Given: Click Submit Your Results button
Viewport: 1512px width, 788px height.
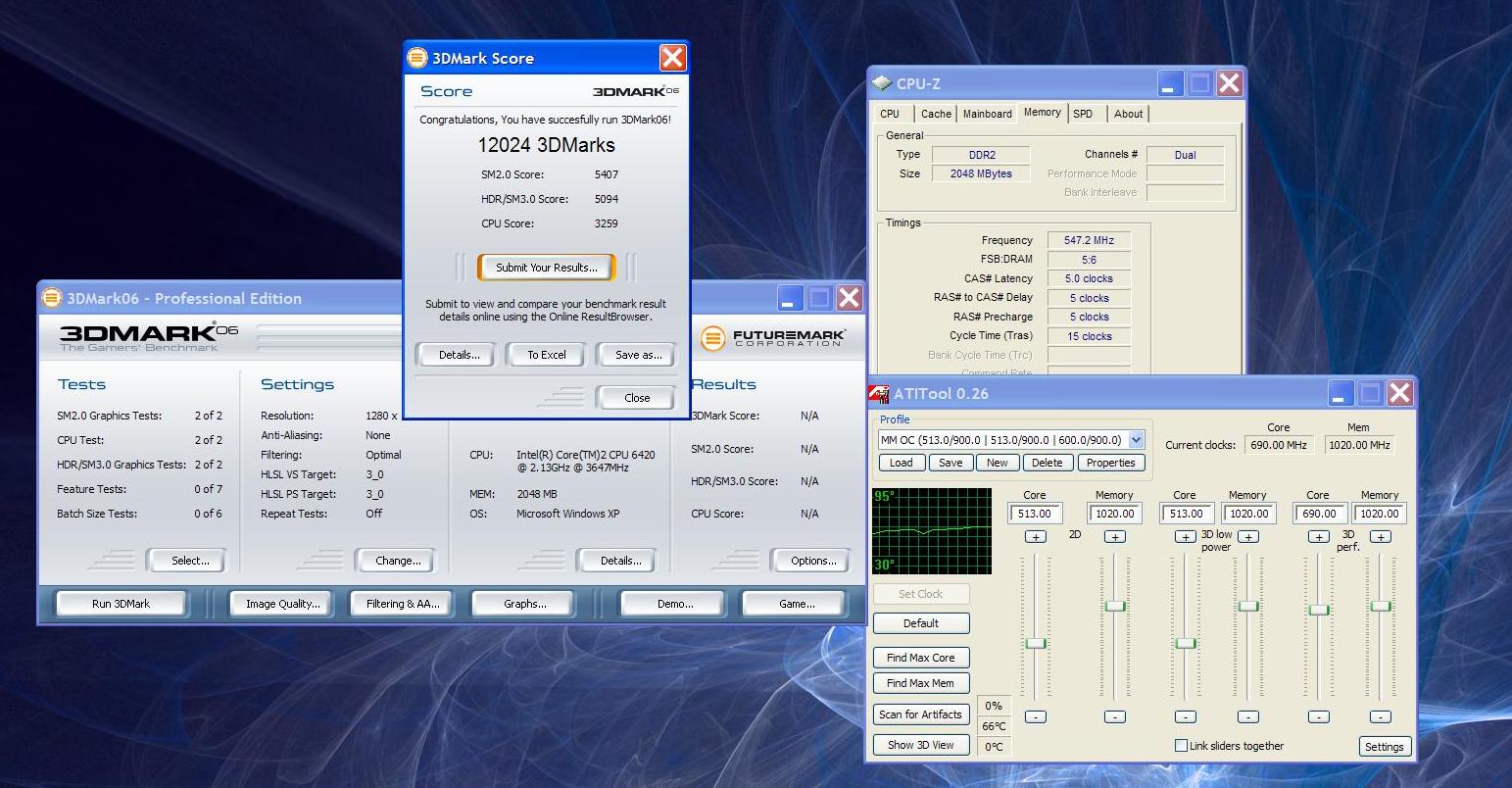Looking at the screenshot, I should [x=547, y=268].
